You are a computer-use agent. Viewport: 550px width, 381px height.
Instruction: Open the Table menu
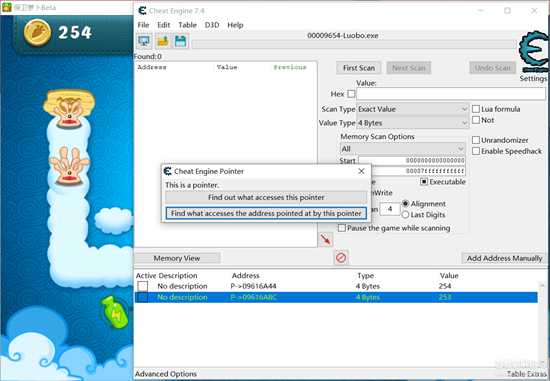coord(187,25)
